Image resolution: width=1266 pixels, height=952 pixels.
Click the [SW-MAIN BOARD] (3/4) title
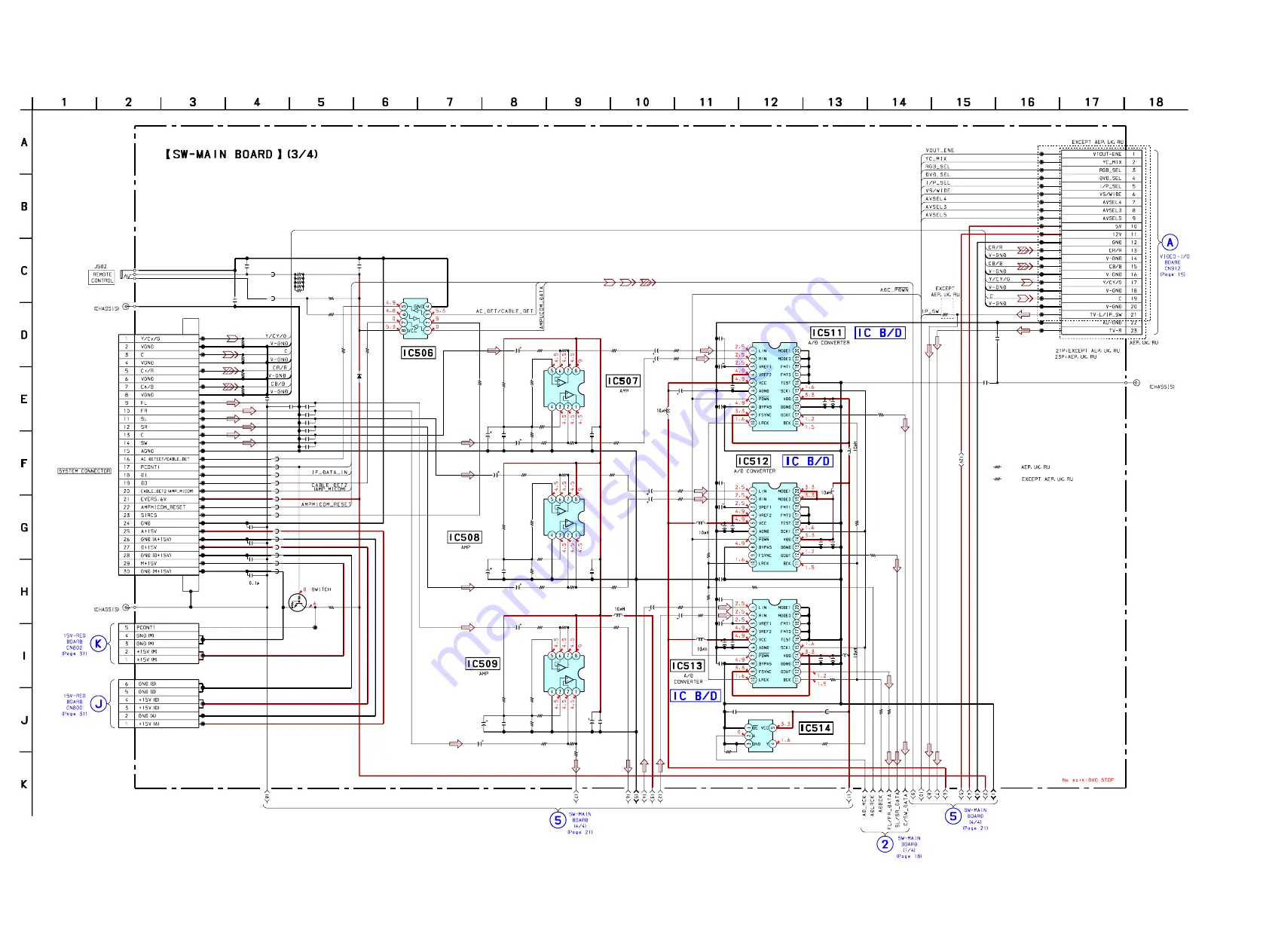click(242, 155)
